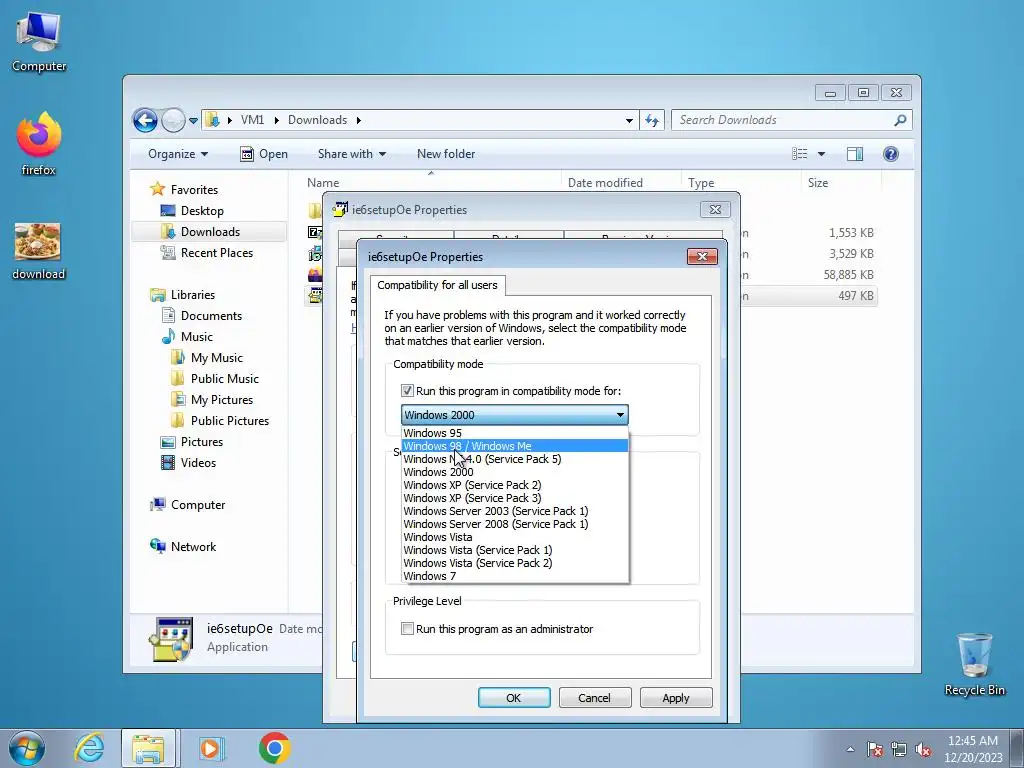Viewport: 1024px width, 768px height.
Task: Choose Windows Server 2008 (Service Pack 1)
Action: (515, 524)
